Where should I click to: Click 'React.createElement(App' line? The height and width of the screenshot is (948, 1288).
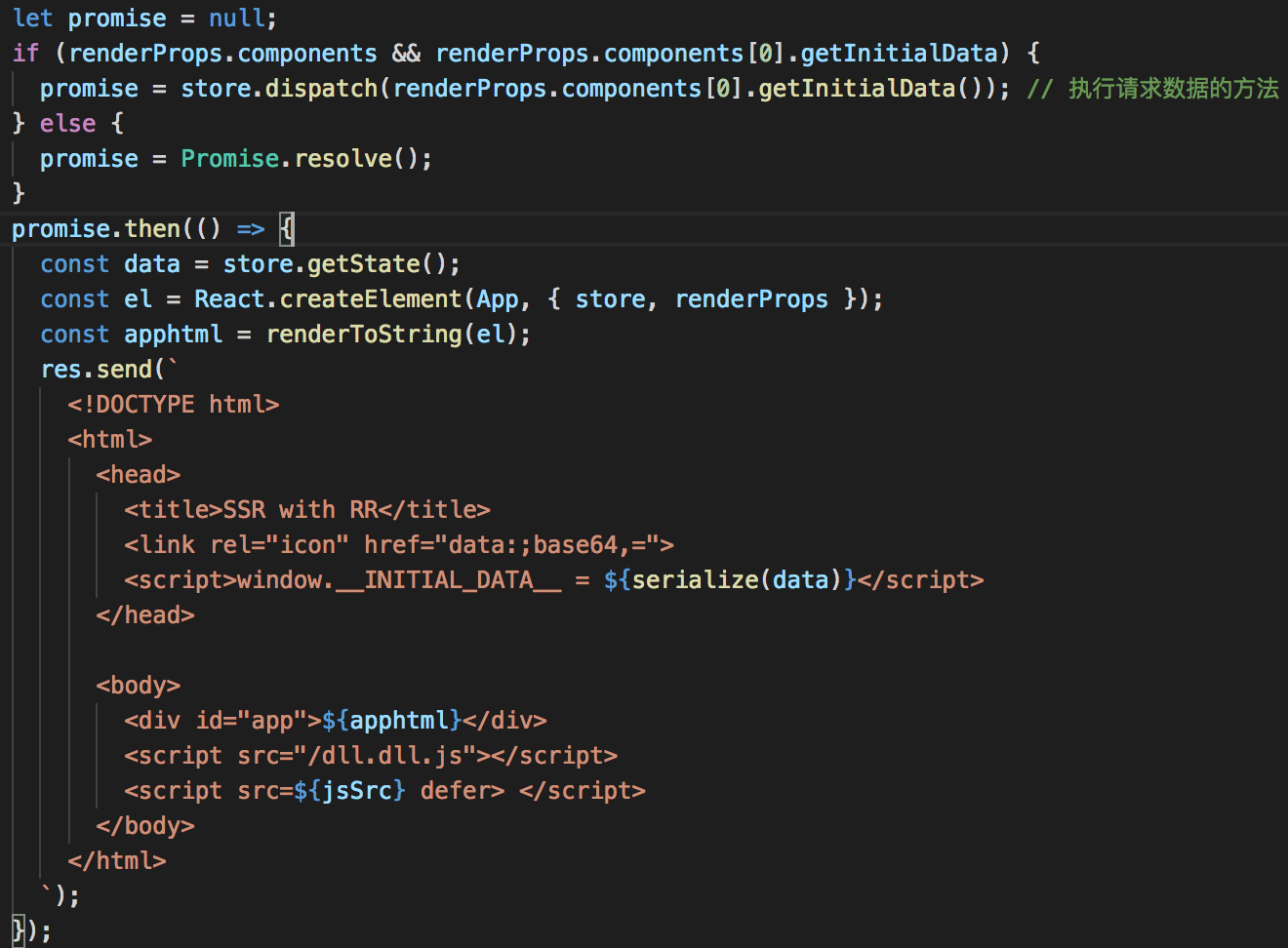coord(462,299)
